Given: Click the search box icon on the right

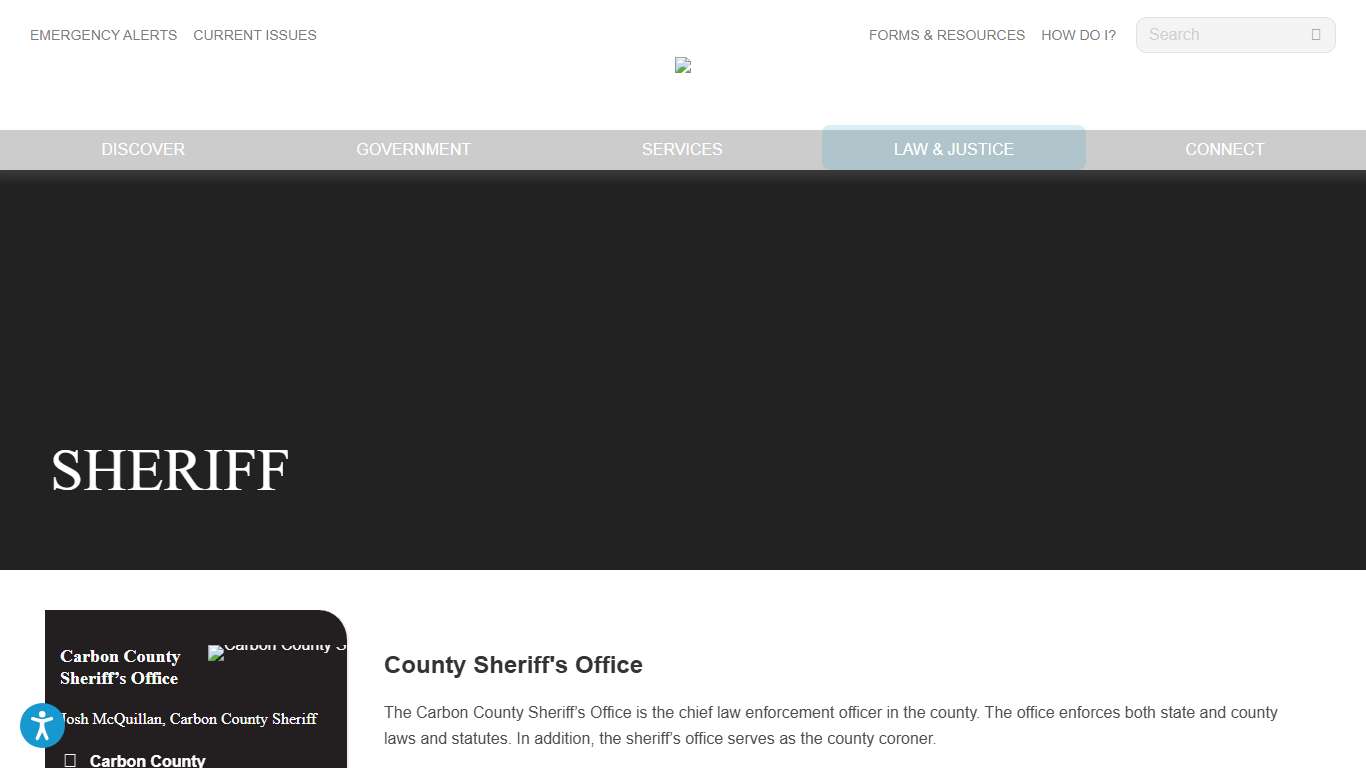Looking at the screenshot, I should point(1315,34).
